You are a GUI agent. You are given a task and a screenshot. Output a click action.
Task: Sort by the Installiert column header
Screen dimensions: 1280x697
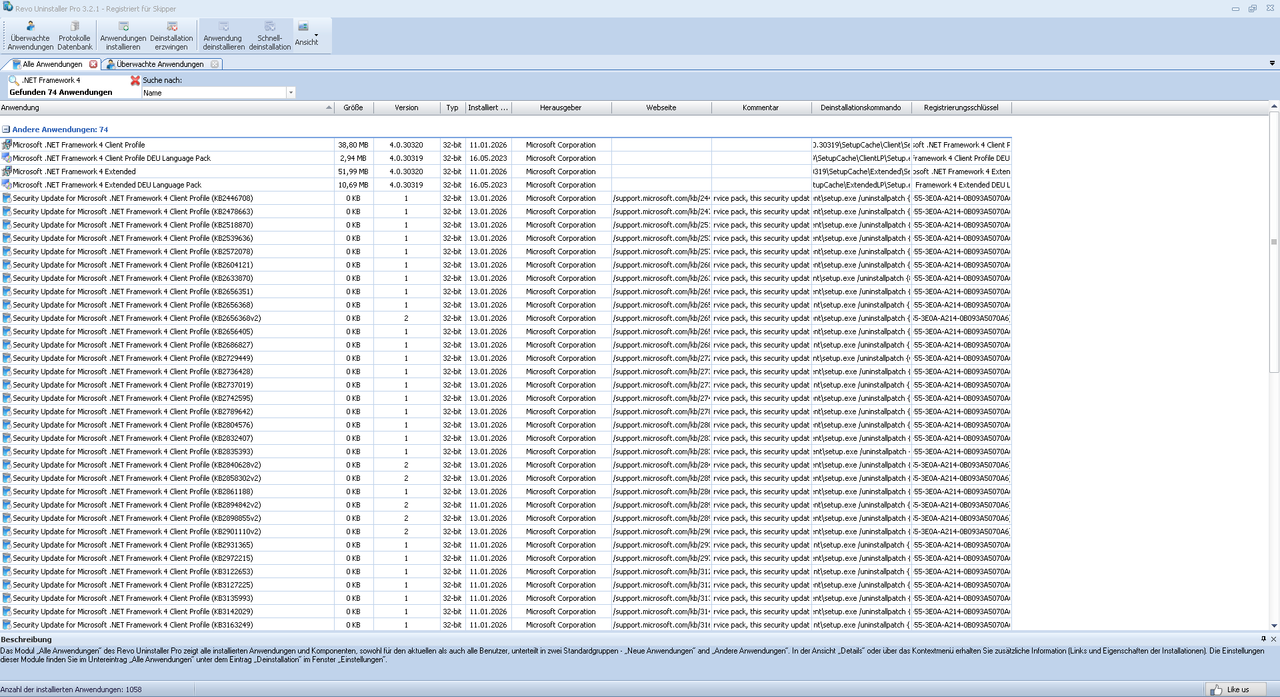coord(488,108)
